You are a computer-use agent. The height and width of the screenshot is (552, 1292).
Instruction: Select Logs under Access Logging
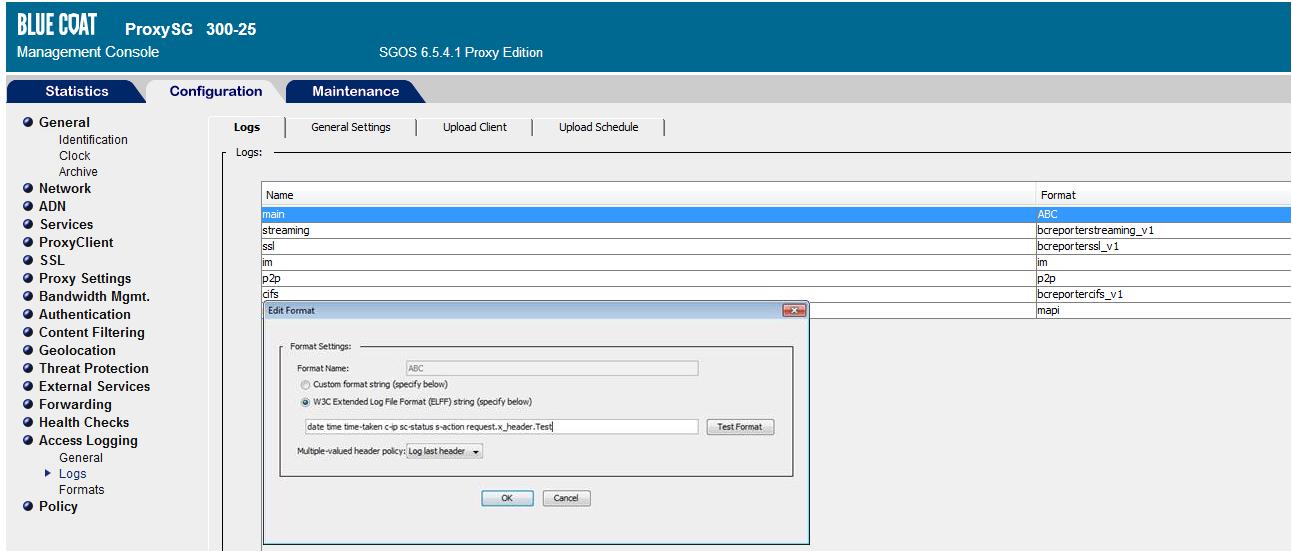tap(73, 474)
